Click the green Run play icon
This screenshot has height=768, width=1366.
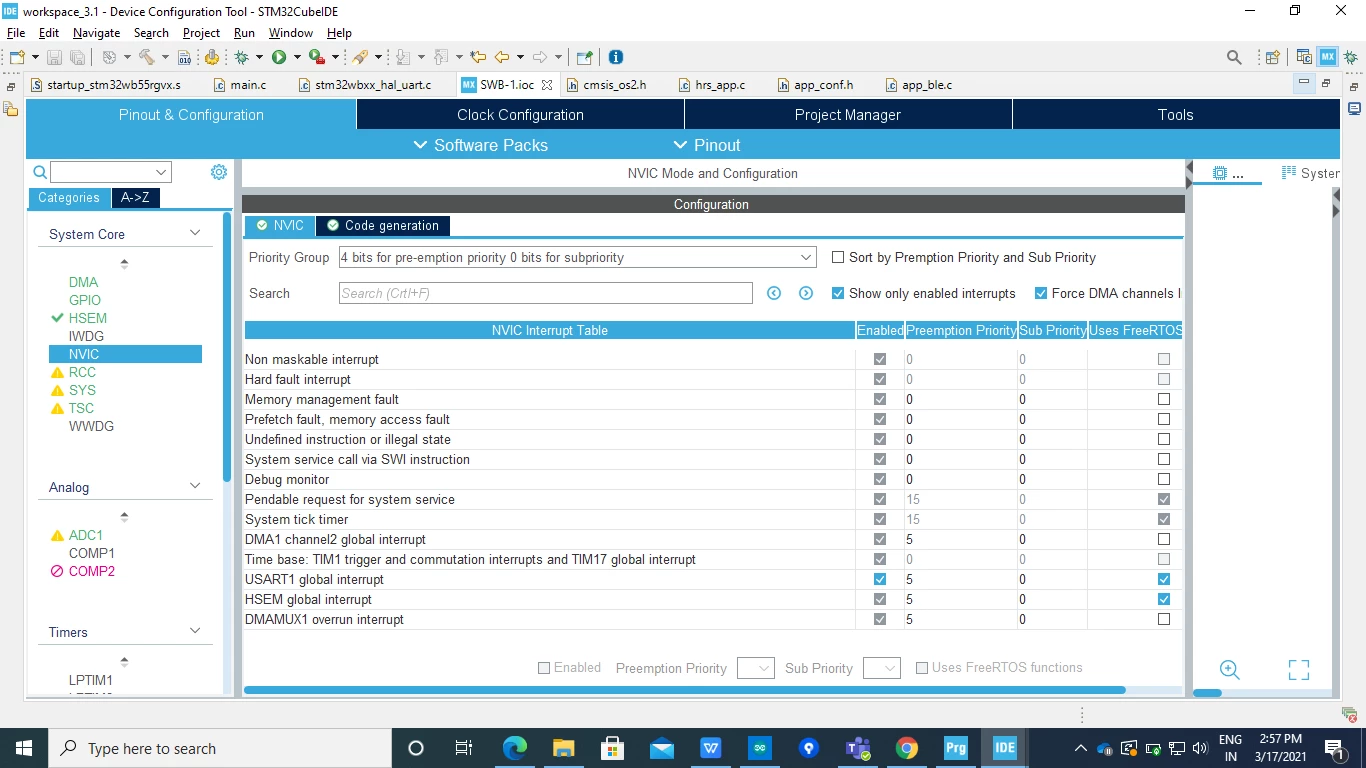[x=279, y=57]
